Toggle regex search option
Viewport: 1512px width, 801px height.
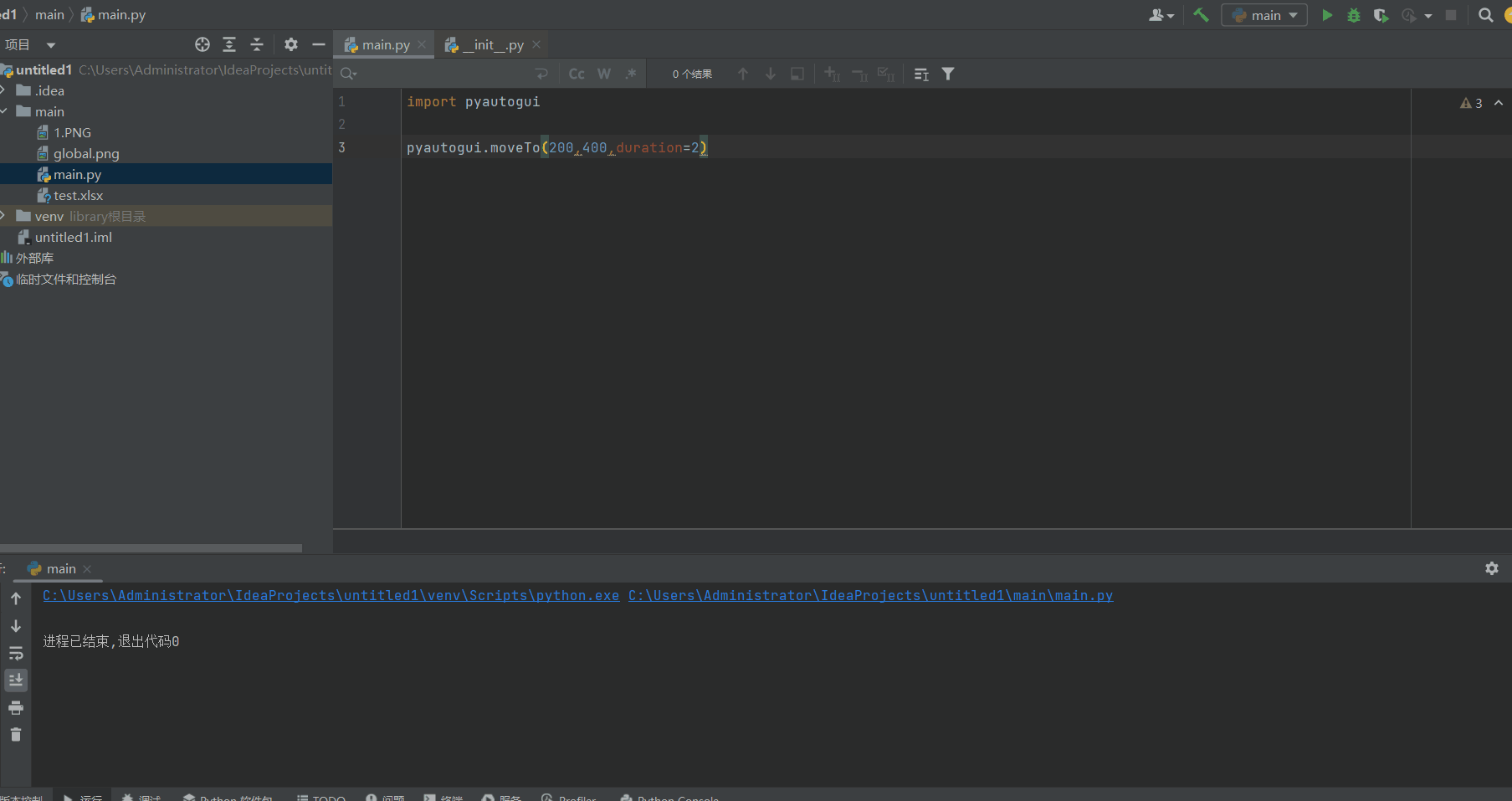(x=631, y=74)
